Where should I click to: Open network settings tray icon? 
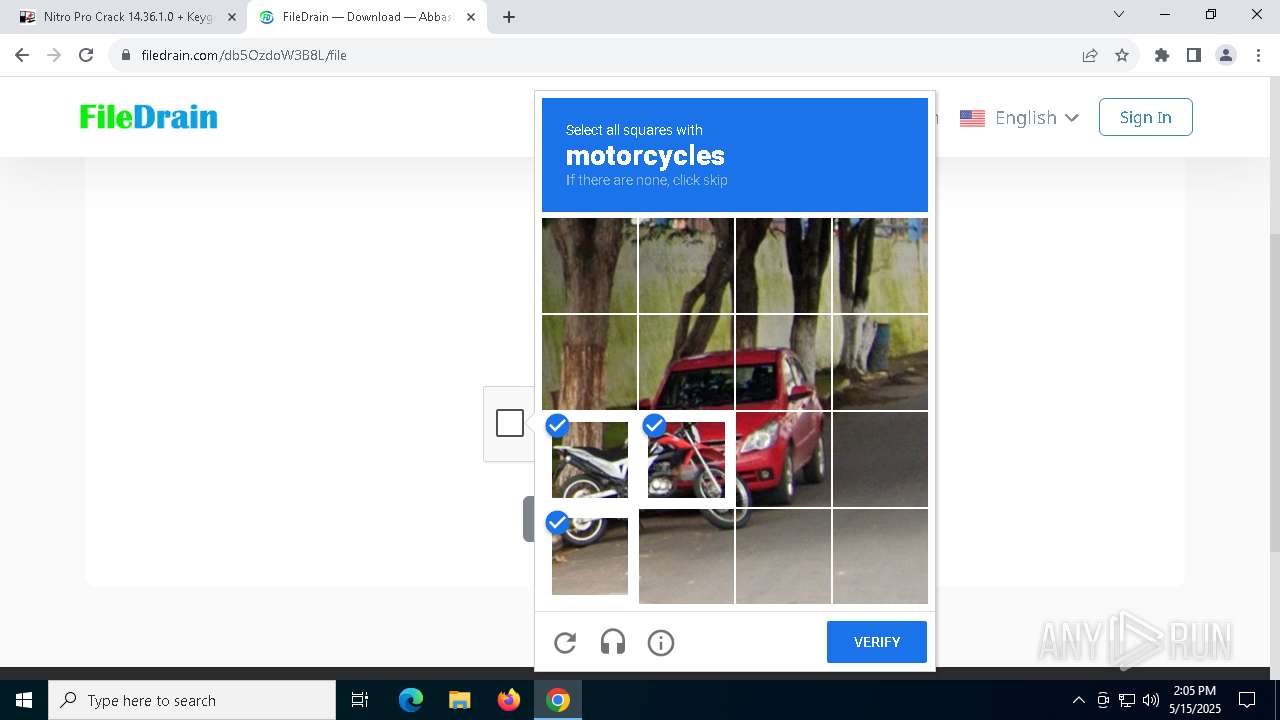point(1127,700)
